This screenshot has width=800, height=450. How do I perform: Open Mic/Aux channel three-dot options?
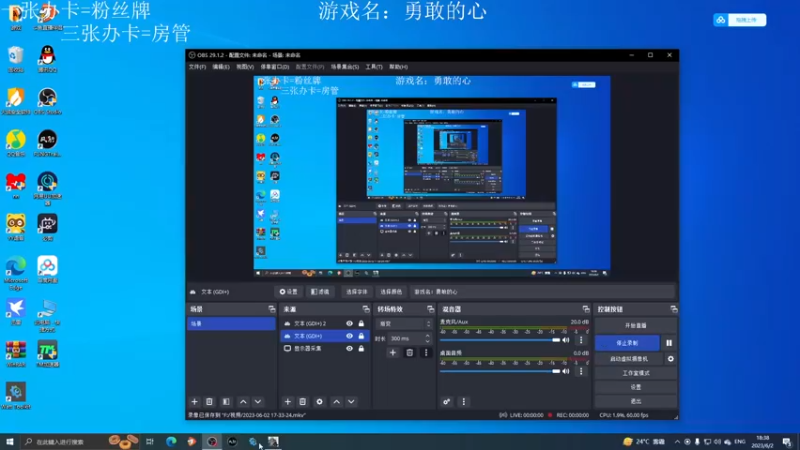tap(581, 340)
